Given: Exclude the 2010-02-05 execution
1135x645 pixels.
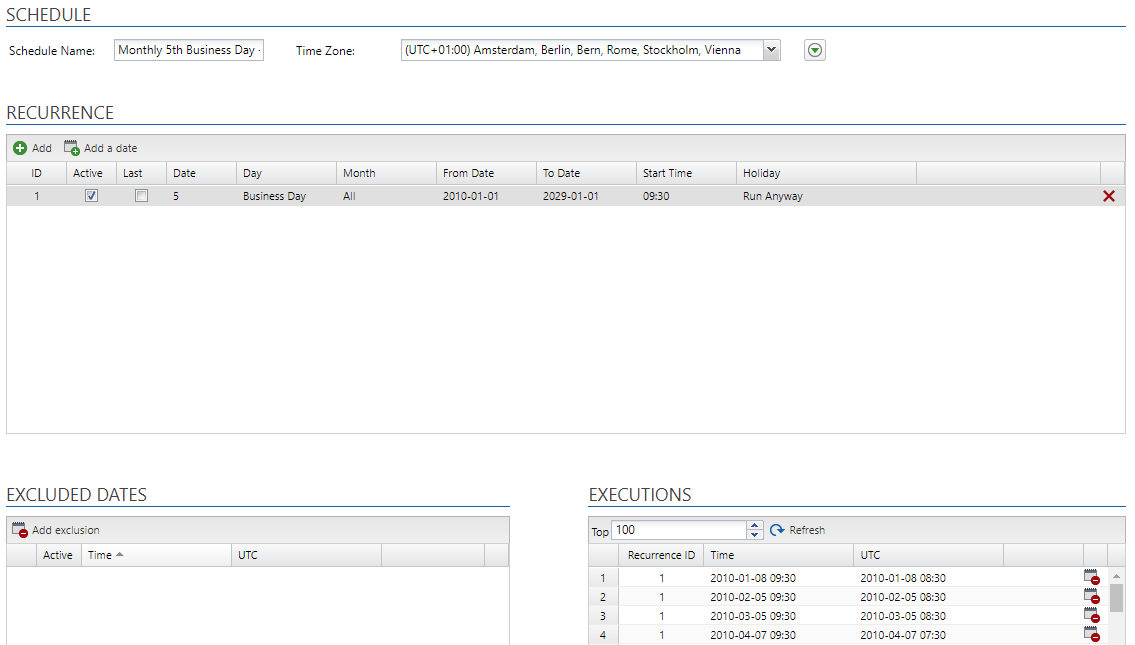Looking at the screenshot, I should click(x=1092, y=596).
